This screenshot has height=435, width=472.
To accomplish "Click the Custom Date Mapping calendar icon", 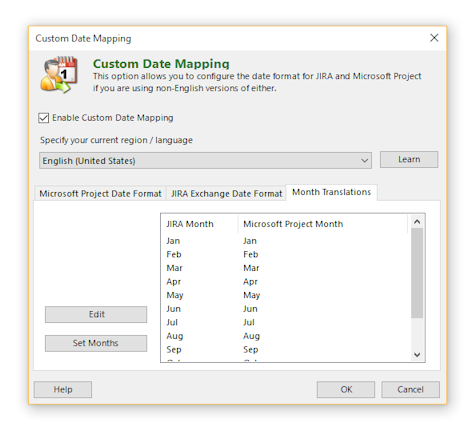I will 59,75.
